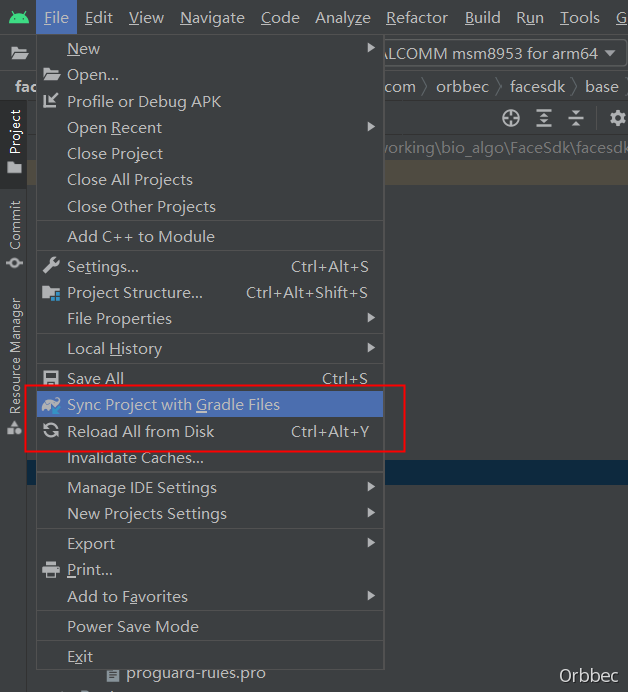This screenshot has height=692, width=628.
Task: Click the Reload All from Disk icon
Action: [51, 431]
